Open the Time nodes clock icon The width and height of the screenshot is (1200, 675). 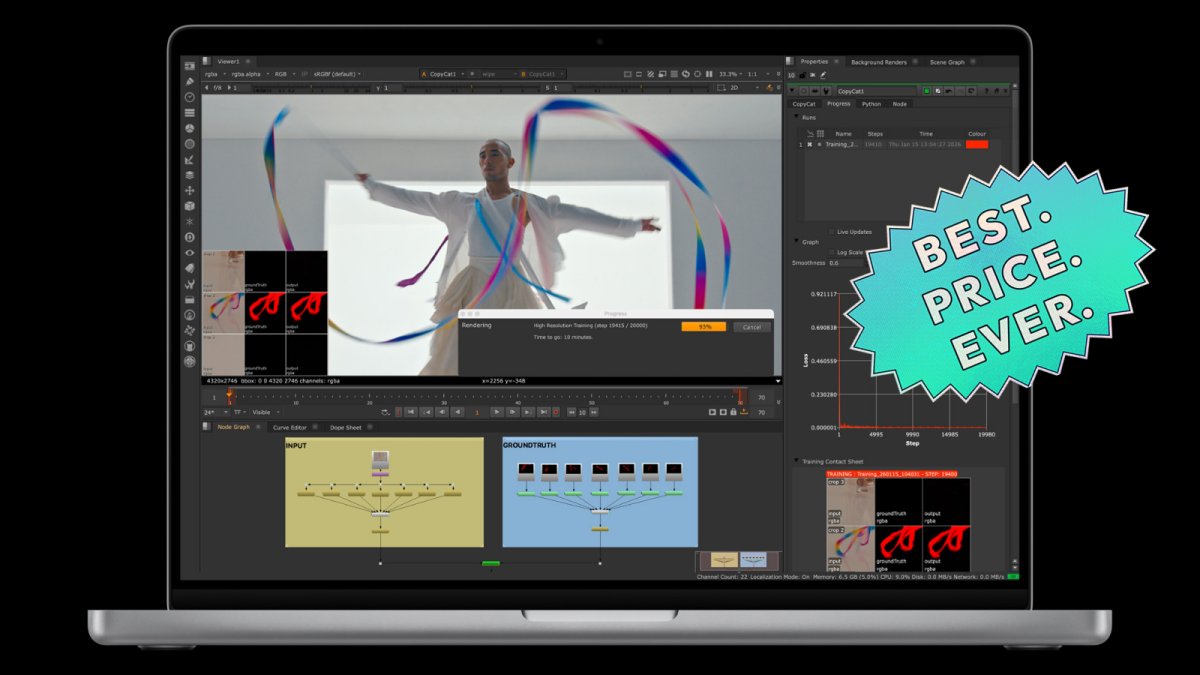click(189, 96)
